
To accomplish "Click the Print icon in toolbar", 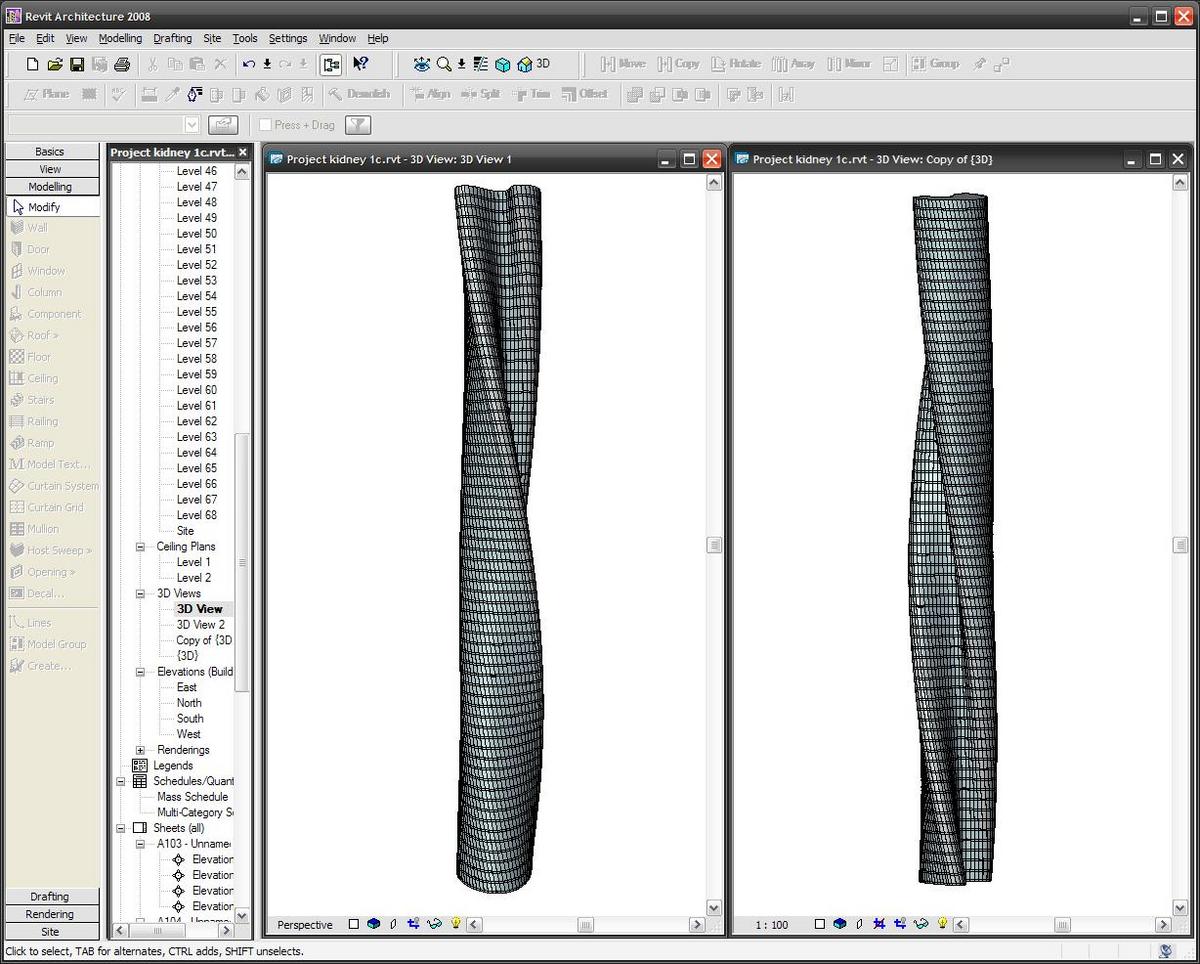I will (122, 64).
